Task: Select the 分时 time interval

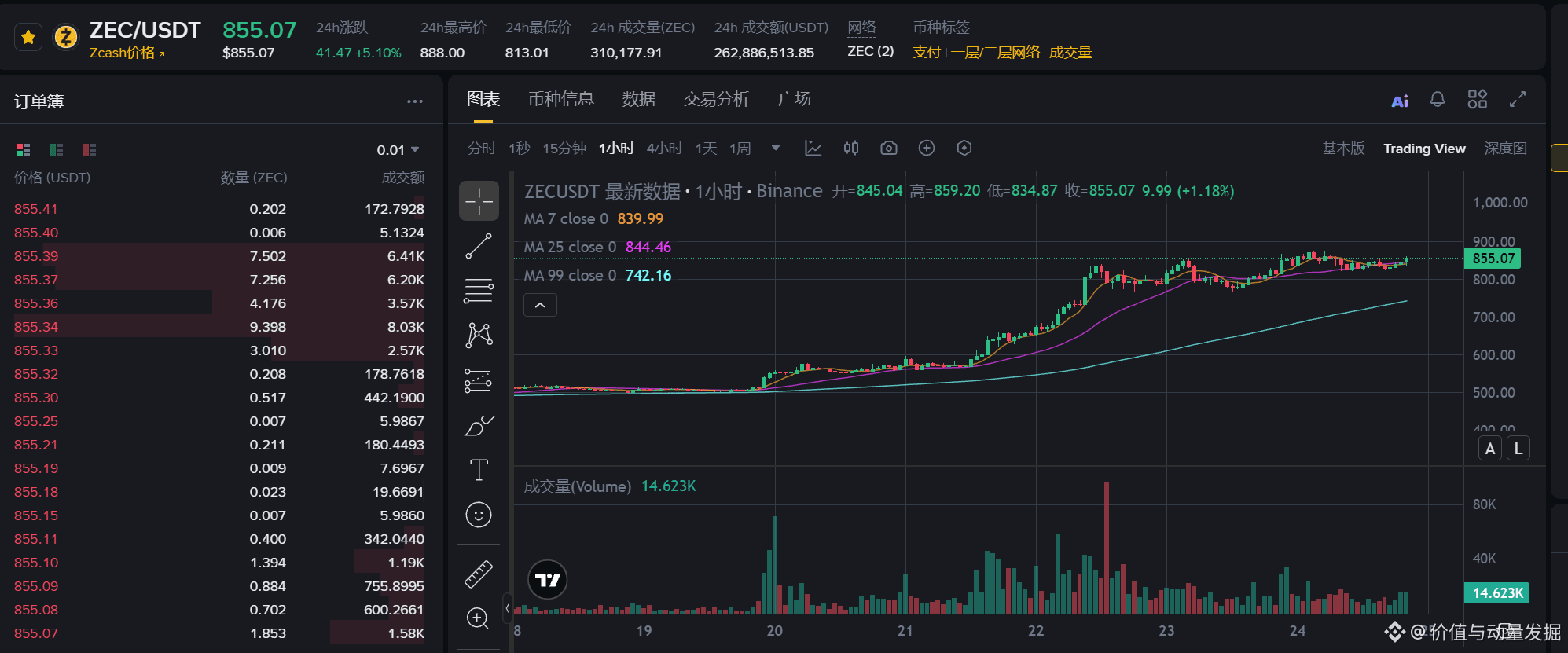Action: tap(482, 149)
